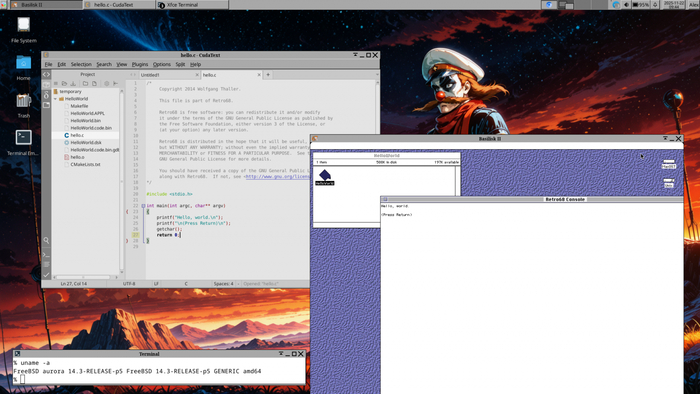Click the open project icon in Project toolbar
Image resolution: width=700 pixels, height=394 pixels.
tap(64, 83)
